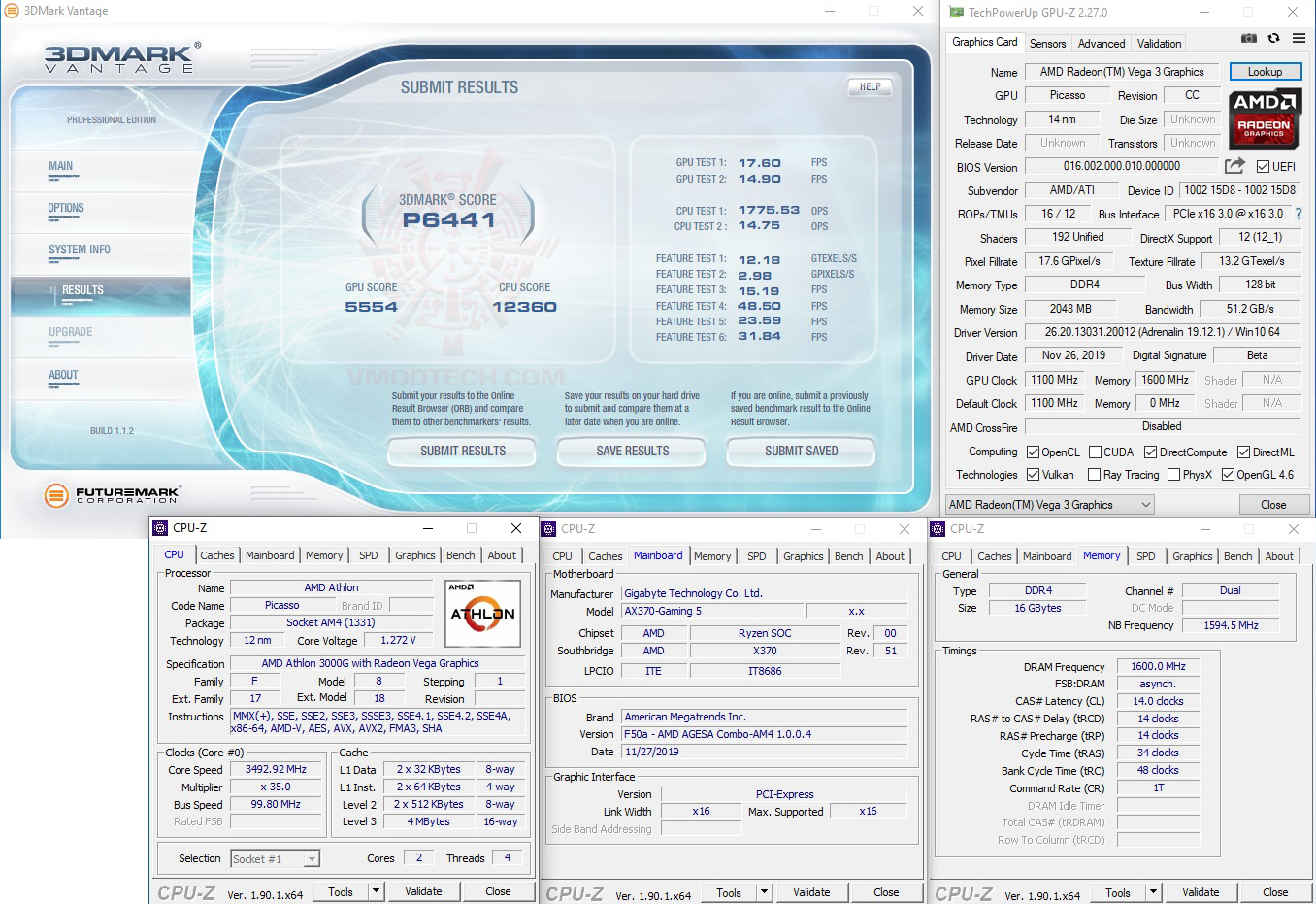Click the mainboard model AX370-Gaming 5

[x=712, y=612]
